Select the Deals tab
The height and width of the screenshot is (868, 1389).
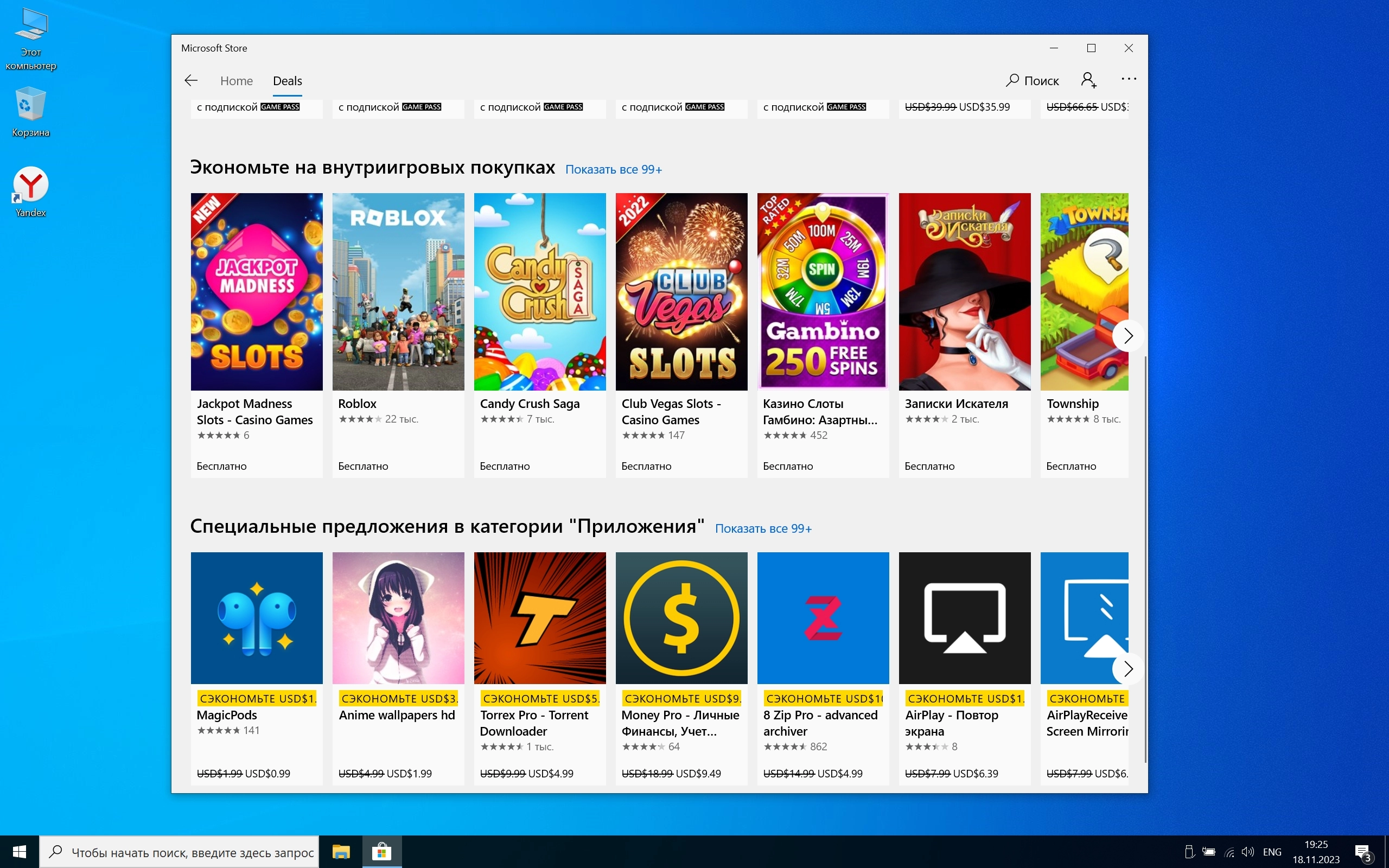click(287, 81)
